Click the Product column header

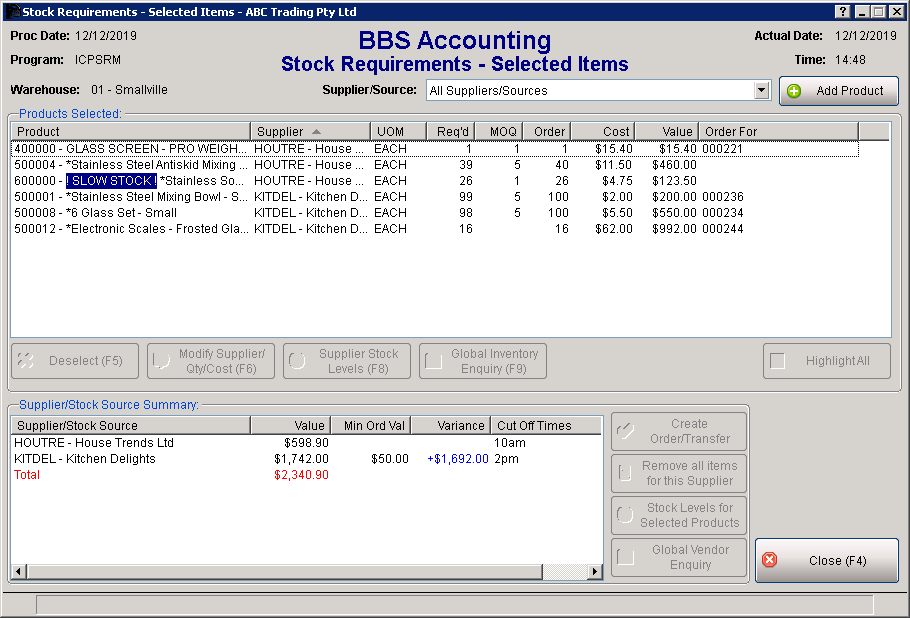pyautogui.click(x=130, y=131)
